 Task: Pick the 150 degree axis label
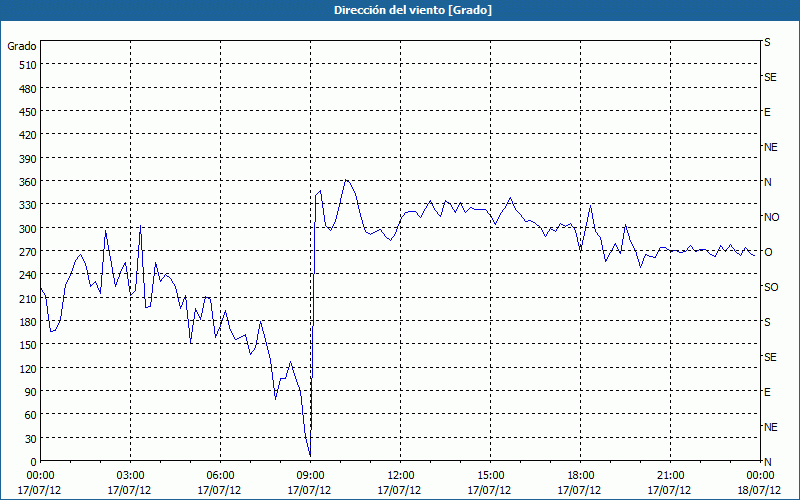point(28,345)
